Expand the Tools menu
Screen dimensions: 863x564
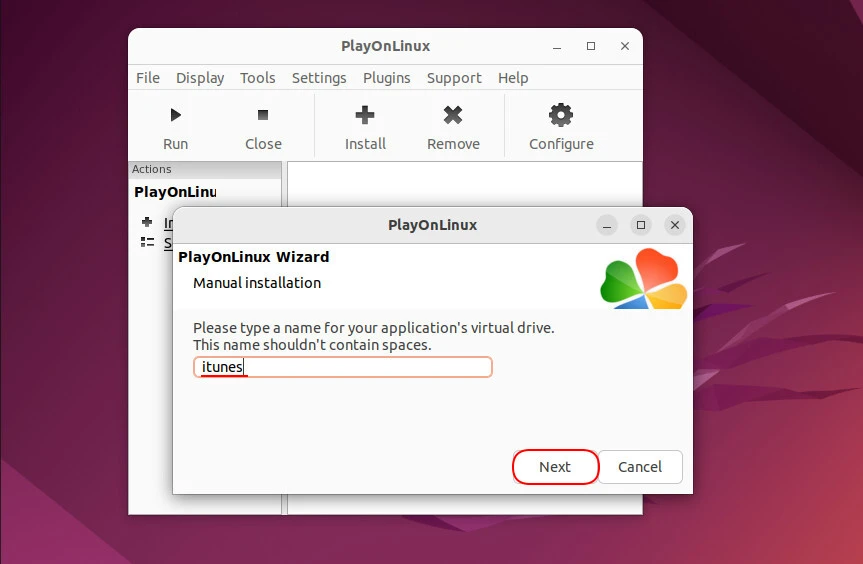point(258,78)
